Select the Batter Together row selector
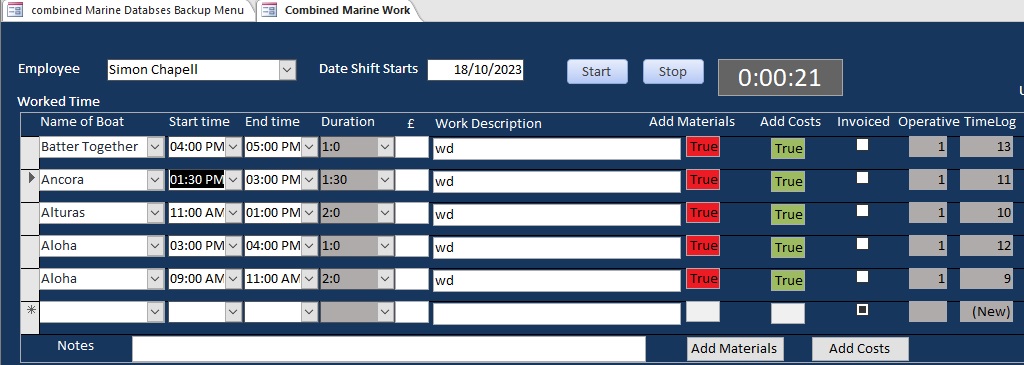This screenshot has height=365, width=1024. pos(30,153)
